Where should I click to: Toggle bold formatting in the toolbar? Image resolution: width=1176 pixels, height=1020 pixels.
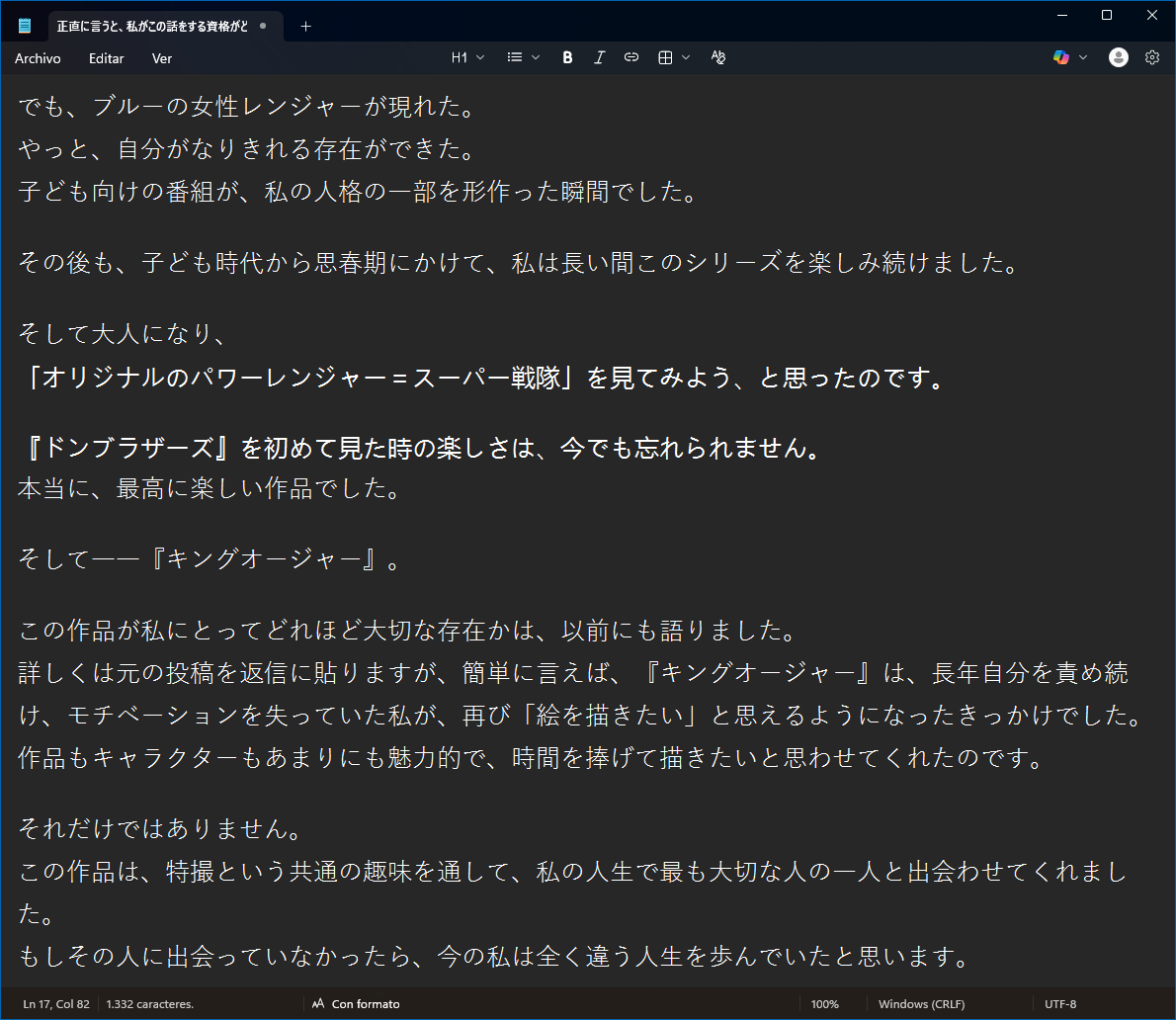[x=566, y=57]
